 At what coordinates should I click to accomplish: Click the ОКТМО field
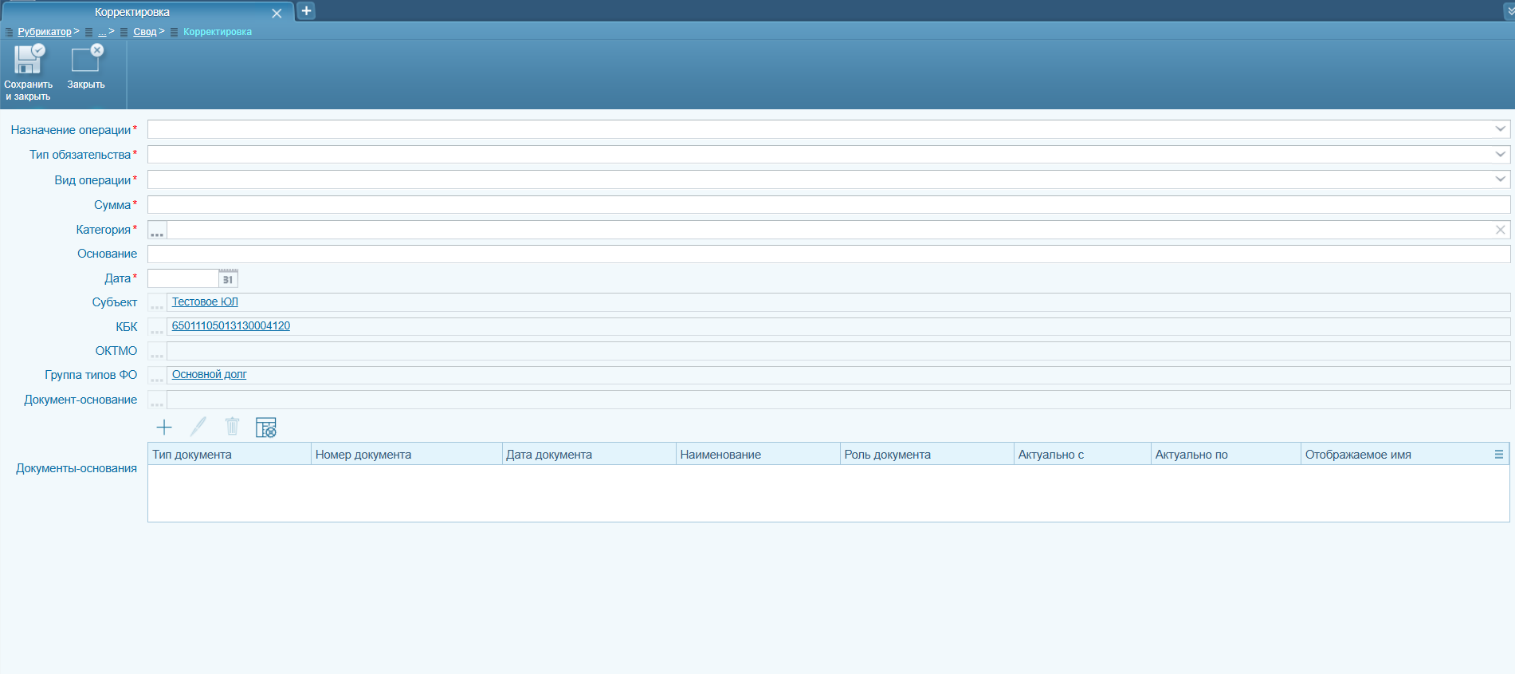coord(838,351)
